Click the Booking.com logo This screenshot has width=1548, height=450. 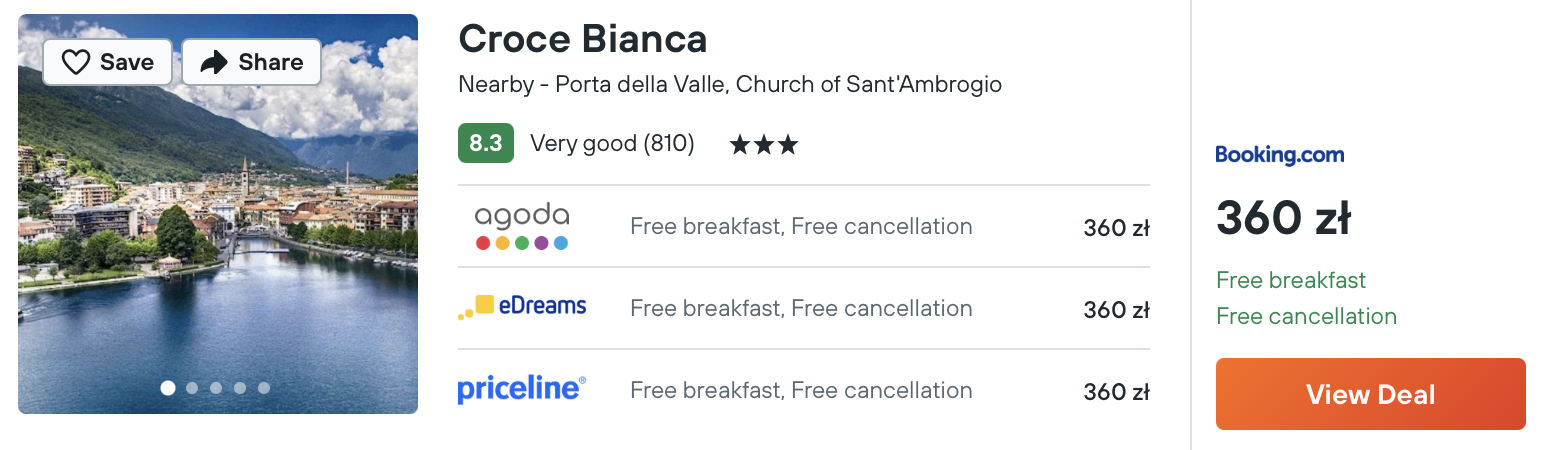click(x=1280, y=155)
